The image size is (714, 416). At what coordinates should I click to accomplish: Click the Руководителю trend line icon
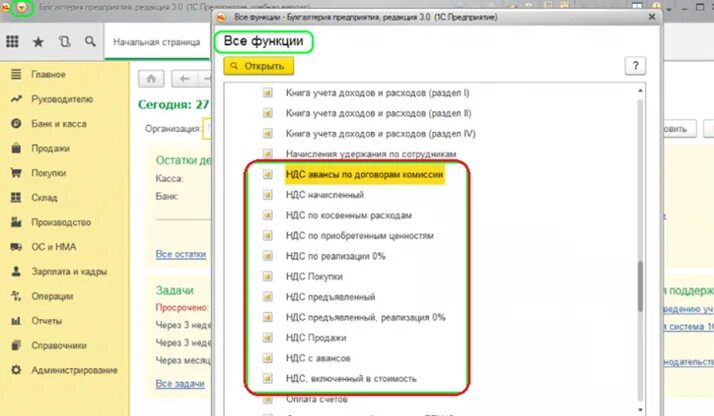tap(16, 99)
